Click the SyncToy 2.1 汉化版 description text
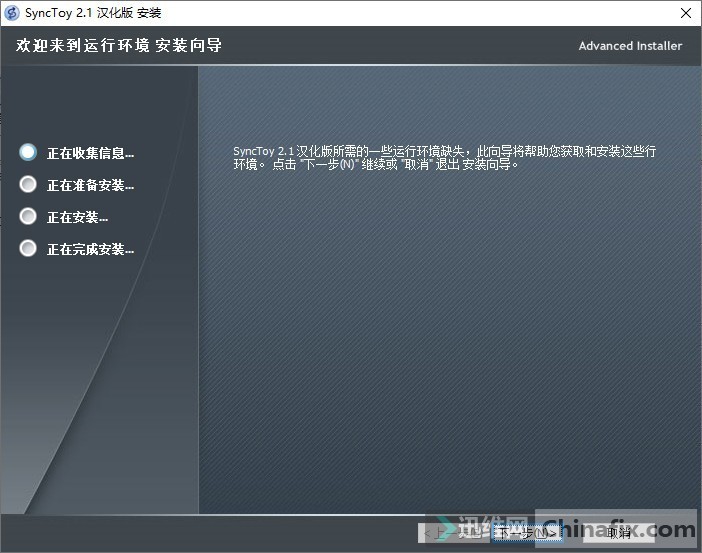Image resolution: width=702 pixels, height=553 pixels. [444, 158]
